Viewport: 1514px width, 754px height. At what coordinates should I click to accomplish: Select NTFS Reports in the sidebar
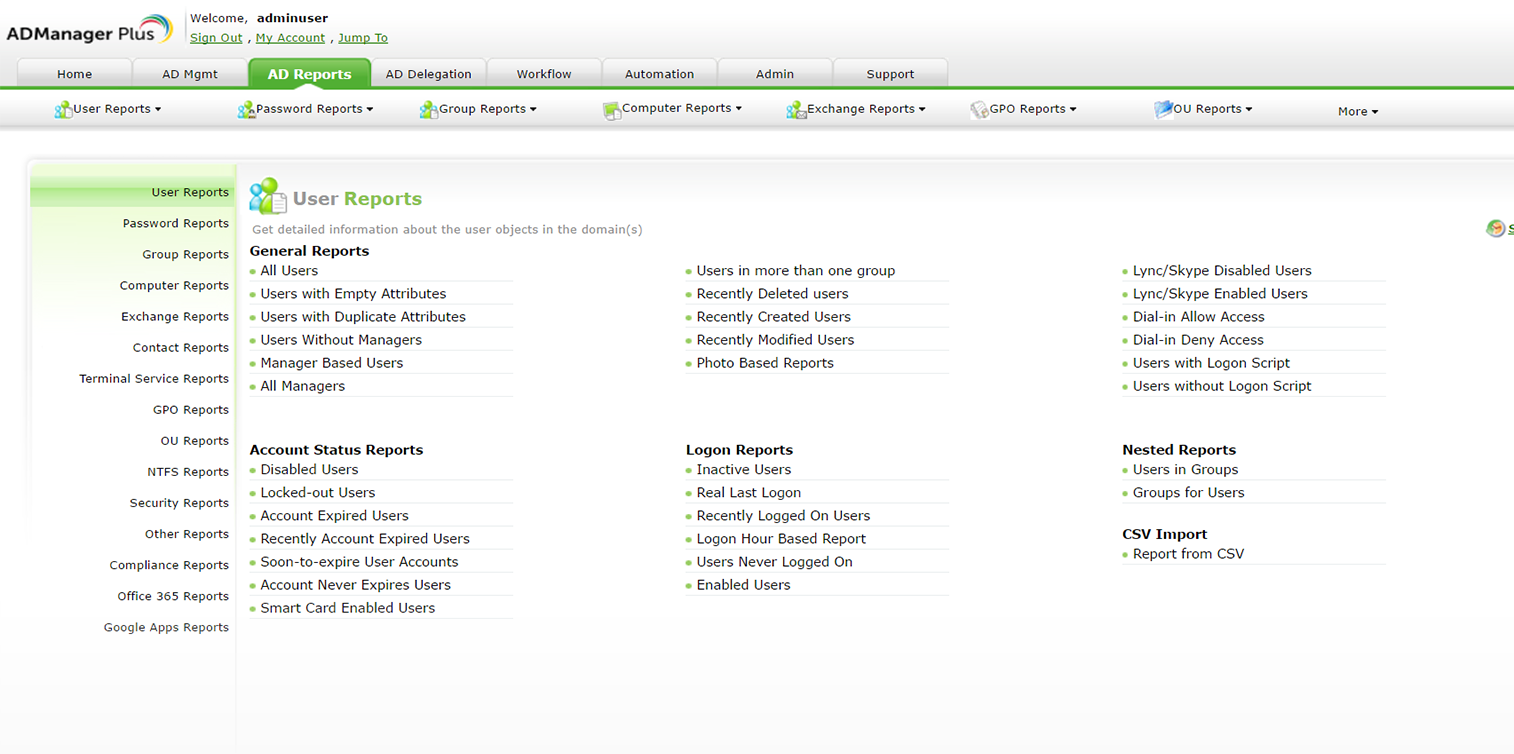188,472
